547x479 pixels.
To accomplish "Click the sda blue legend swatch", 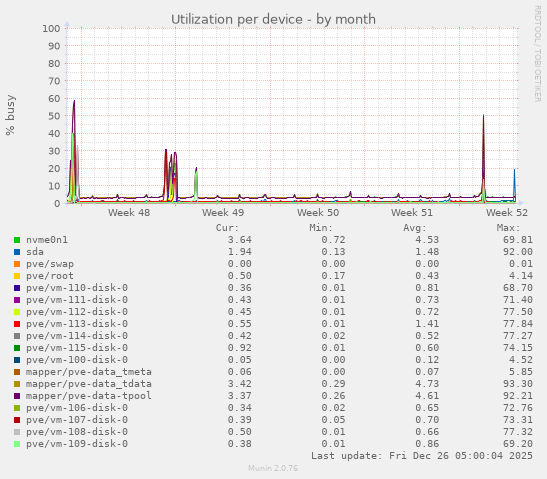I will click(17, 252).
